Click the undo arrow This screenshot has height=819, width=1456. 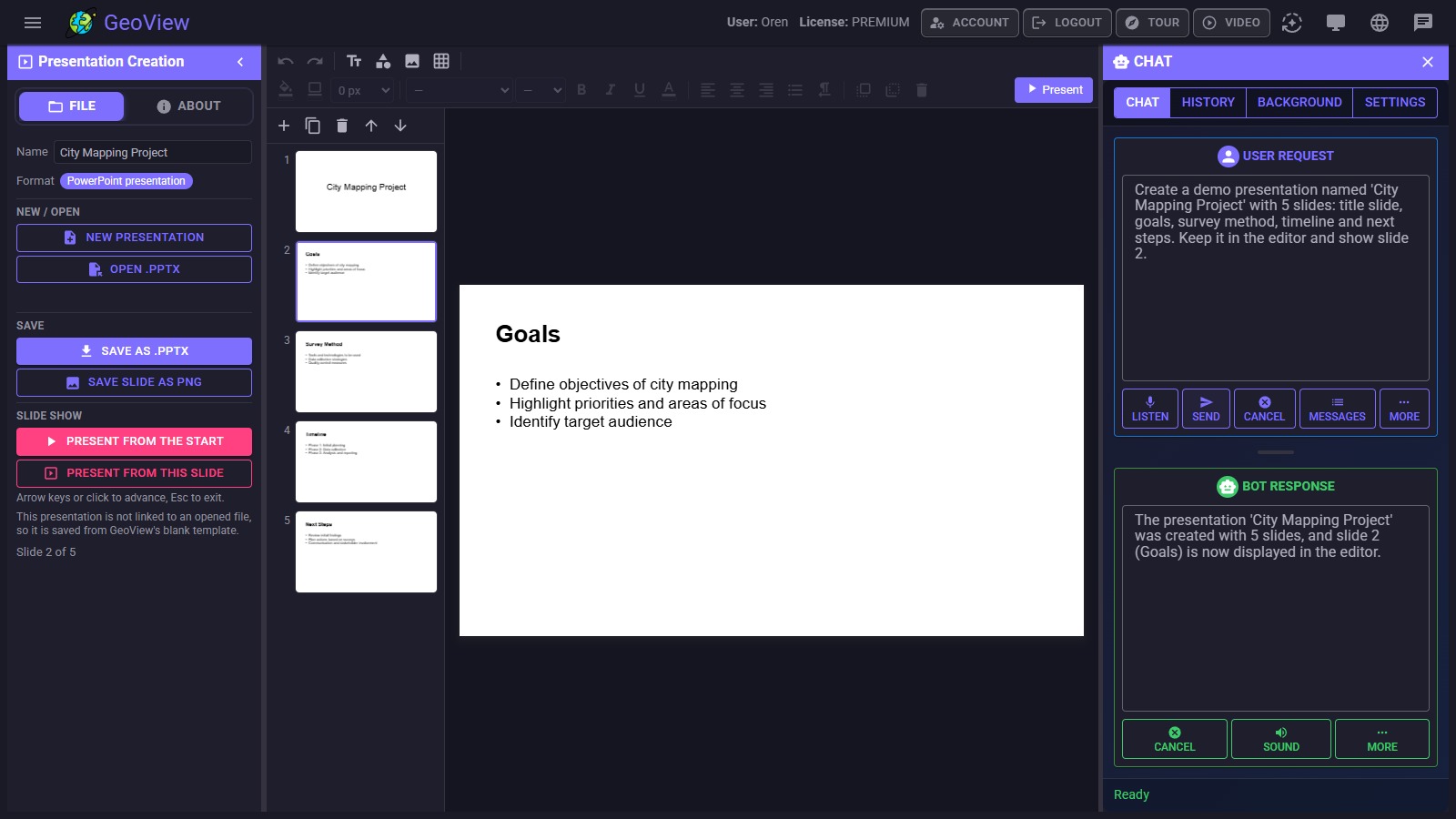[x=286, y=61]
